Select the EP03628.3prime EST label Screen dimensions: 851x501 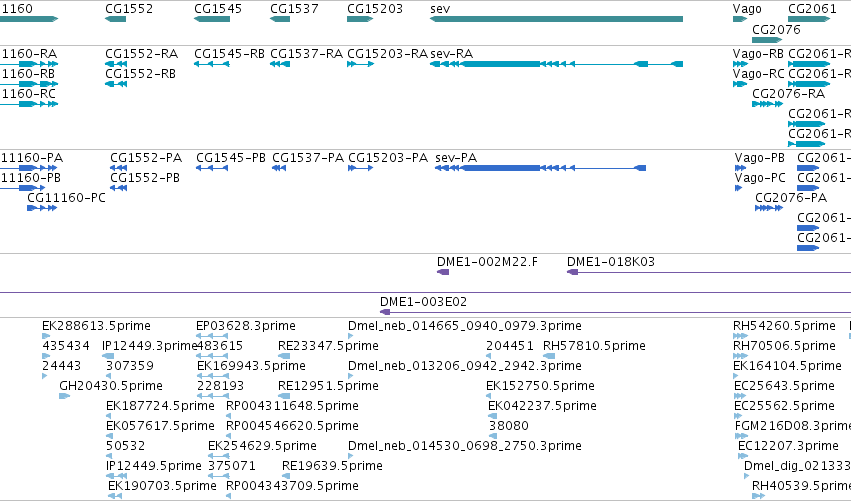click(x=246, y=326)
